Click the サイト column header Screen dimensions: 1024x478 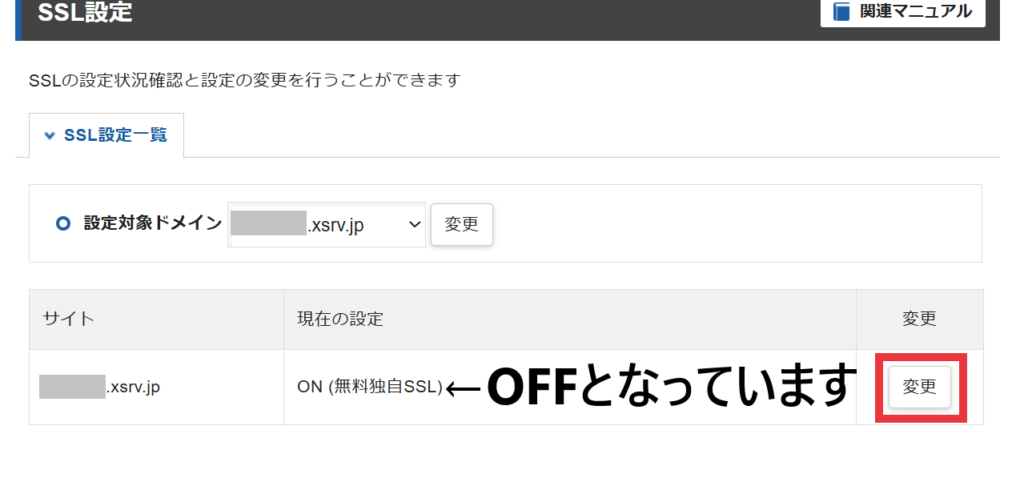click(157, 319)
